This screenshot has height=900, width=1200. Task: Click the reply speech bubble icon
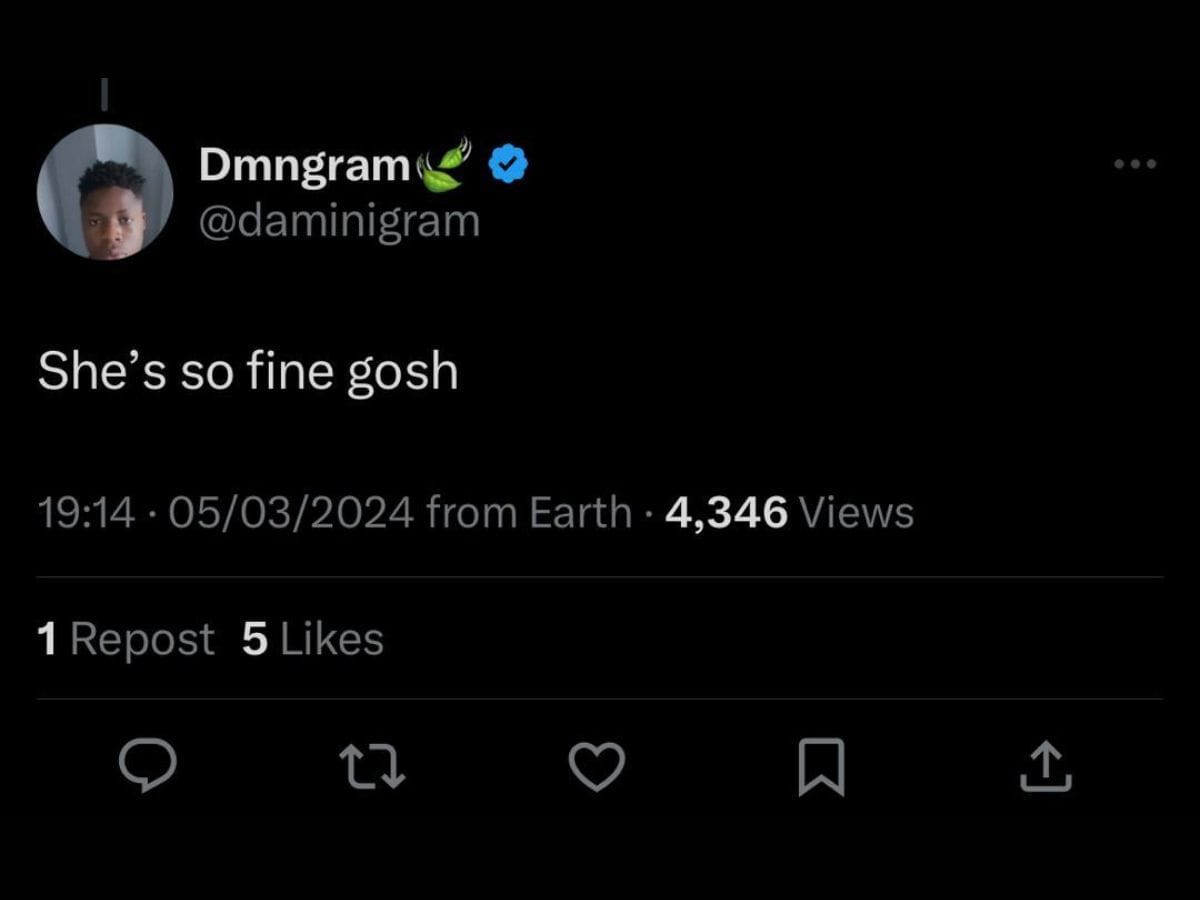pyautogui.click(x=148, y=767)
